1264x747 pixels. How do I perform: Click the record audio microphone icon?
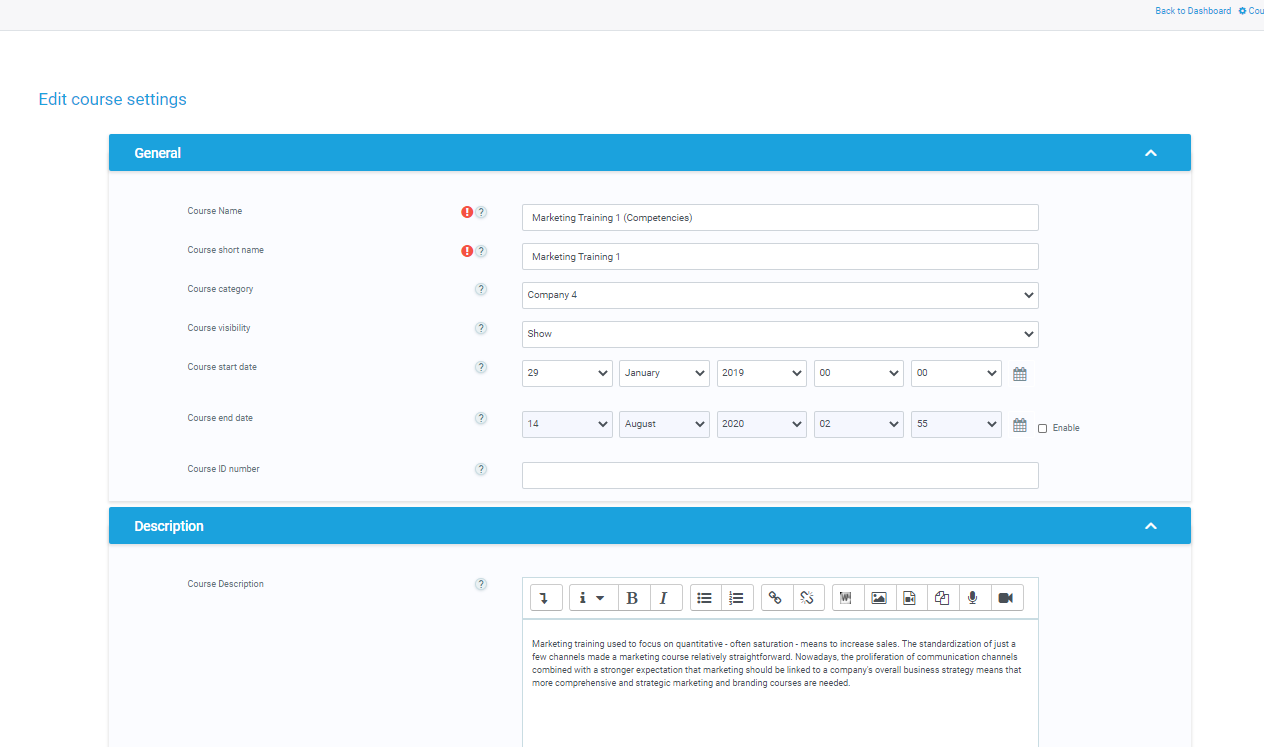click(972, 598)
